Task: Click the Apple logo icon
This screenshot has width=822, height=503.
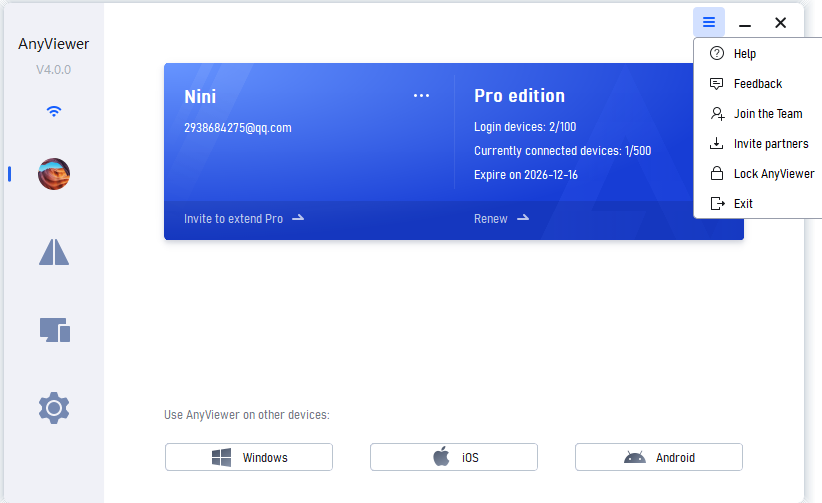Action: [x=441, y=456]
